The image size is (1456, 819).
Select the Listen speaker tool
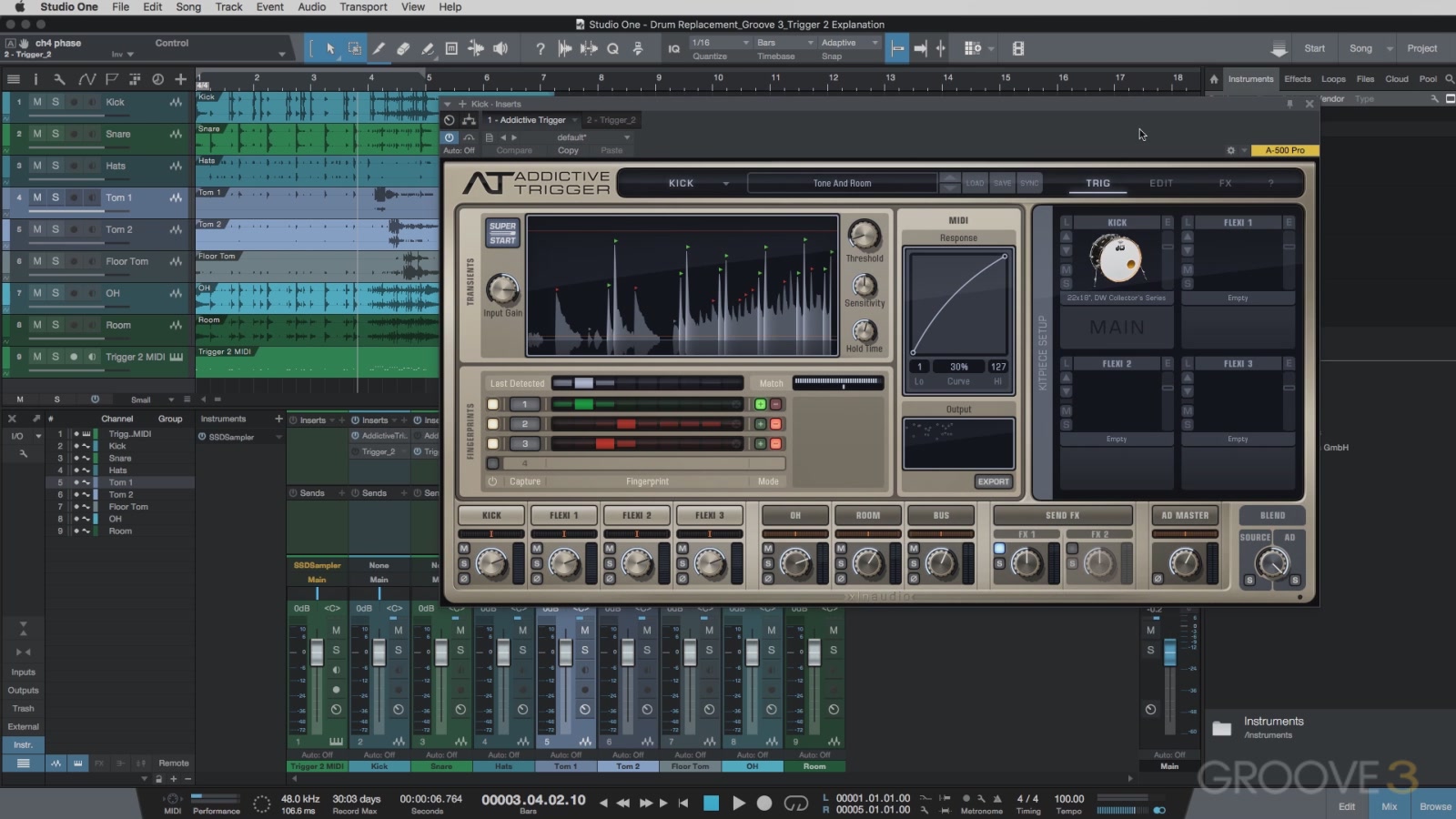point(500,48)
